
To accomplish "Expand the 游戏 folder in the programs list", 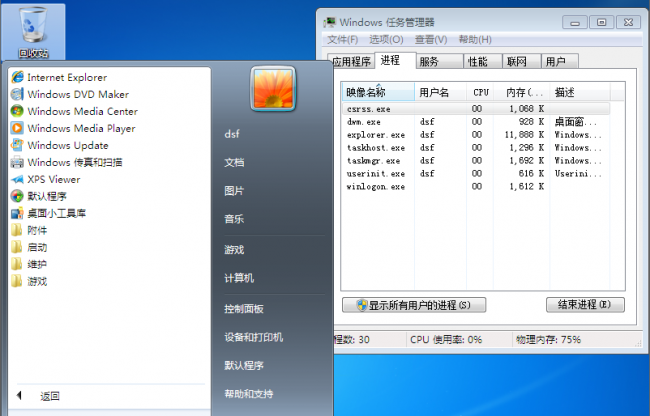I will coord(29,281).
